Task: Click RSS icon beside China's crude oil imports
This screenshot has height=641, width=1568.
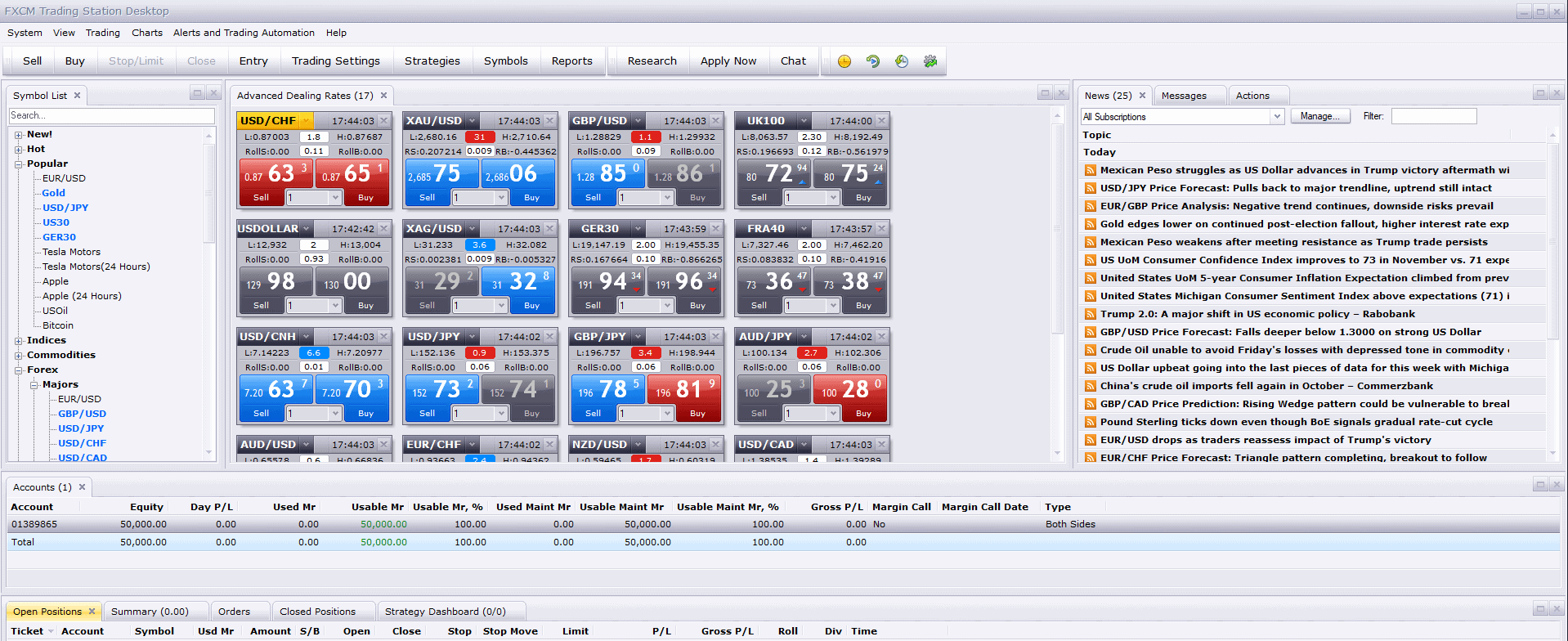Action: click(1091, 386)
